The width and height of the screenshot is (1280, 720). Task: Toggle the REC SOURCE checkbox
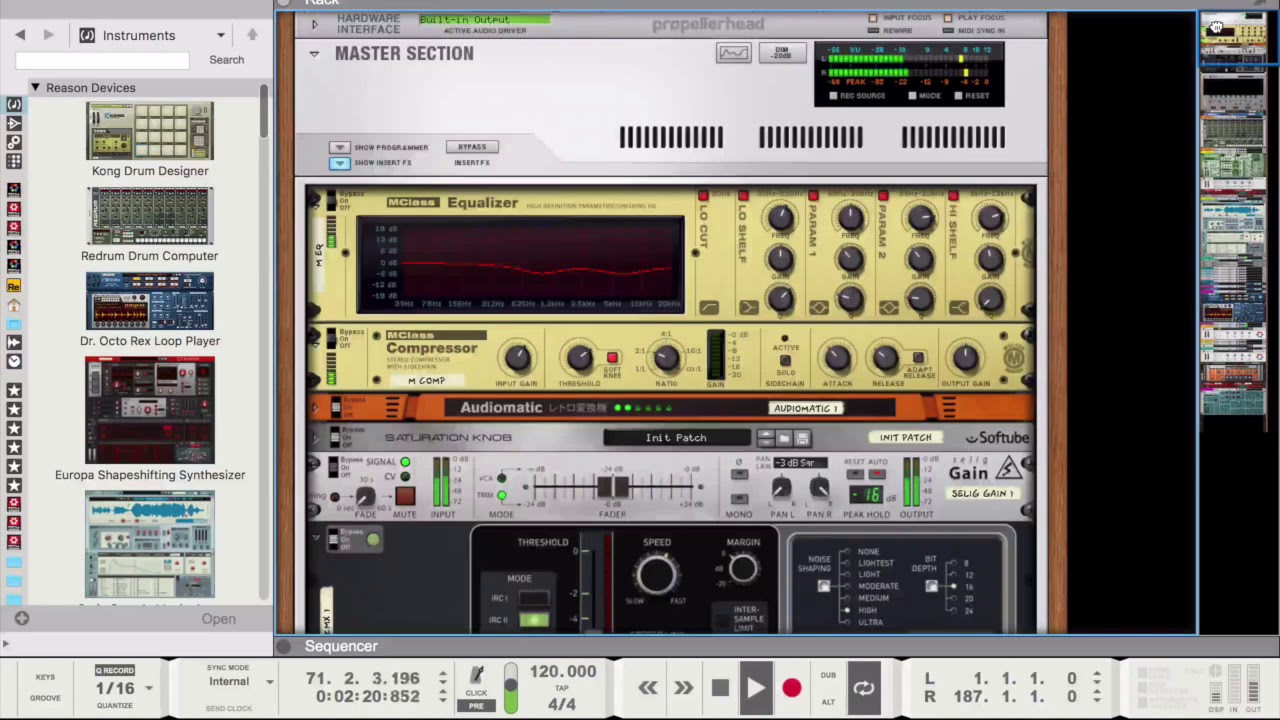[832, 96]
